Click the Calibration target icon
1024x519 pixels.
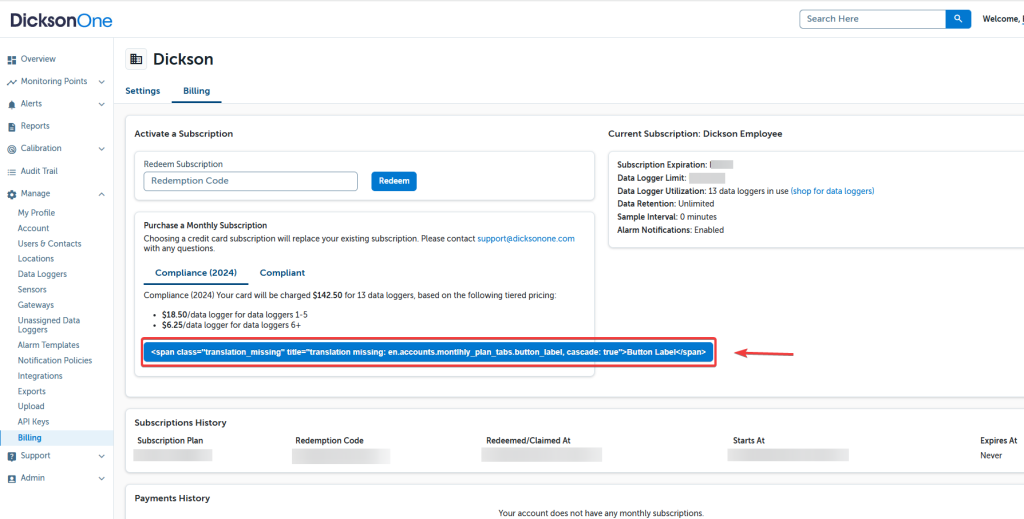click(12, 149)
